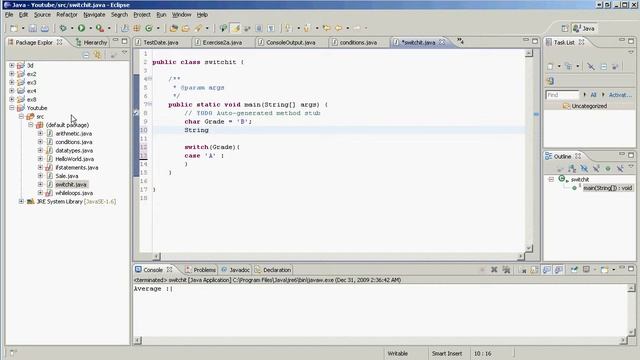Click the Java perspective button

click(x=584, y=28)
